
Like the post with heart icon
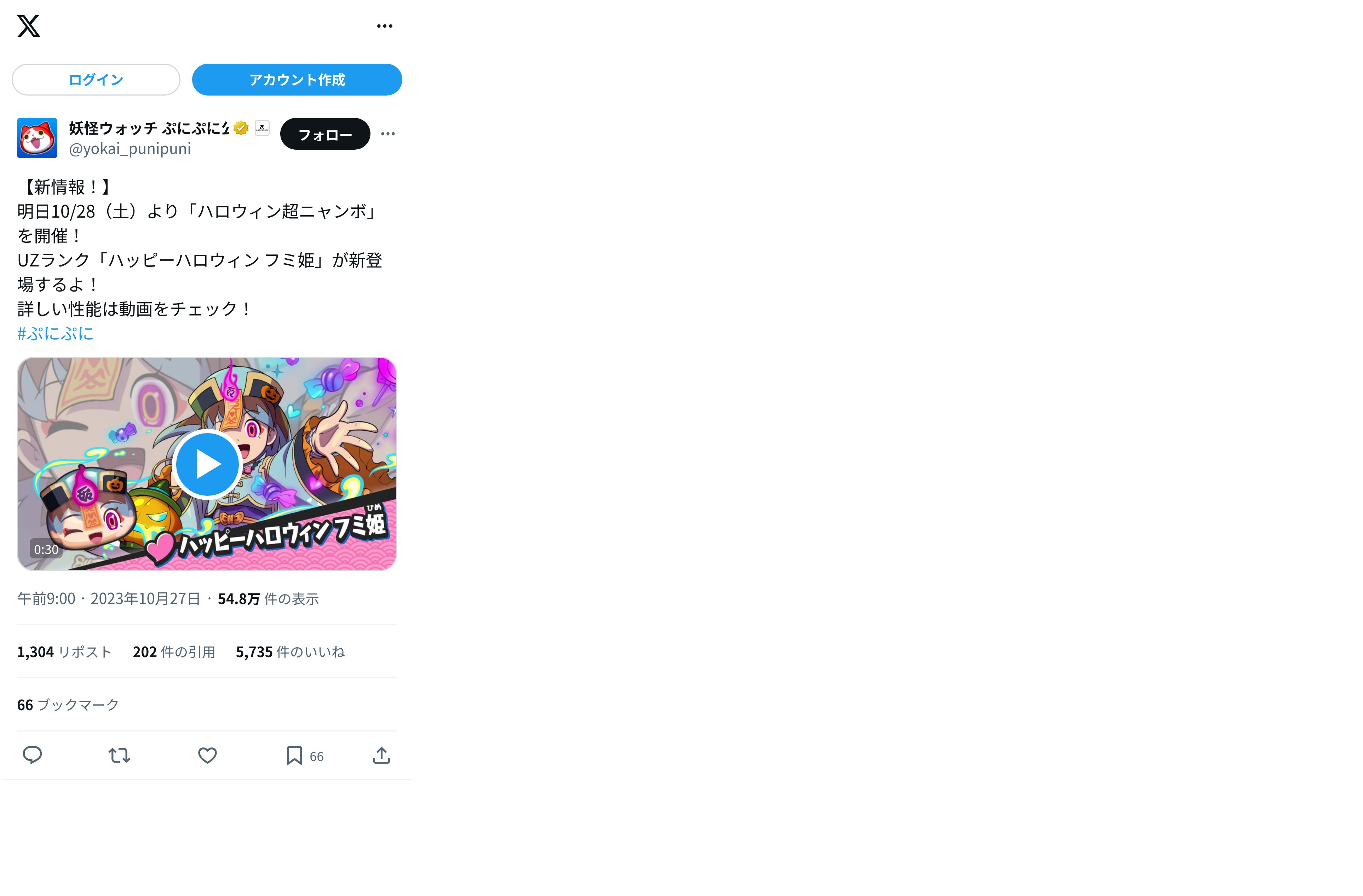click(x=207, y=756)
